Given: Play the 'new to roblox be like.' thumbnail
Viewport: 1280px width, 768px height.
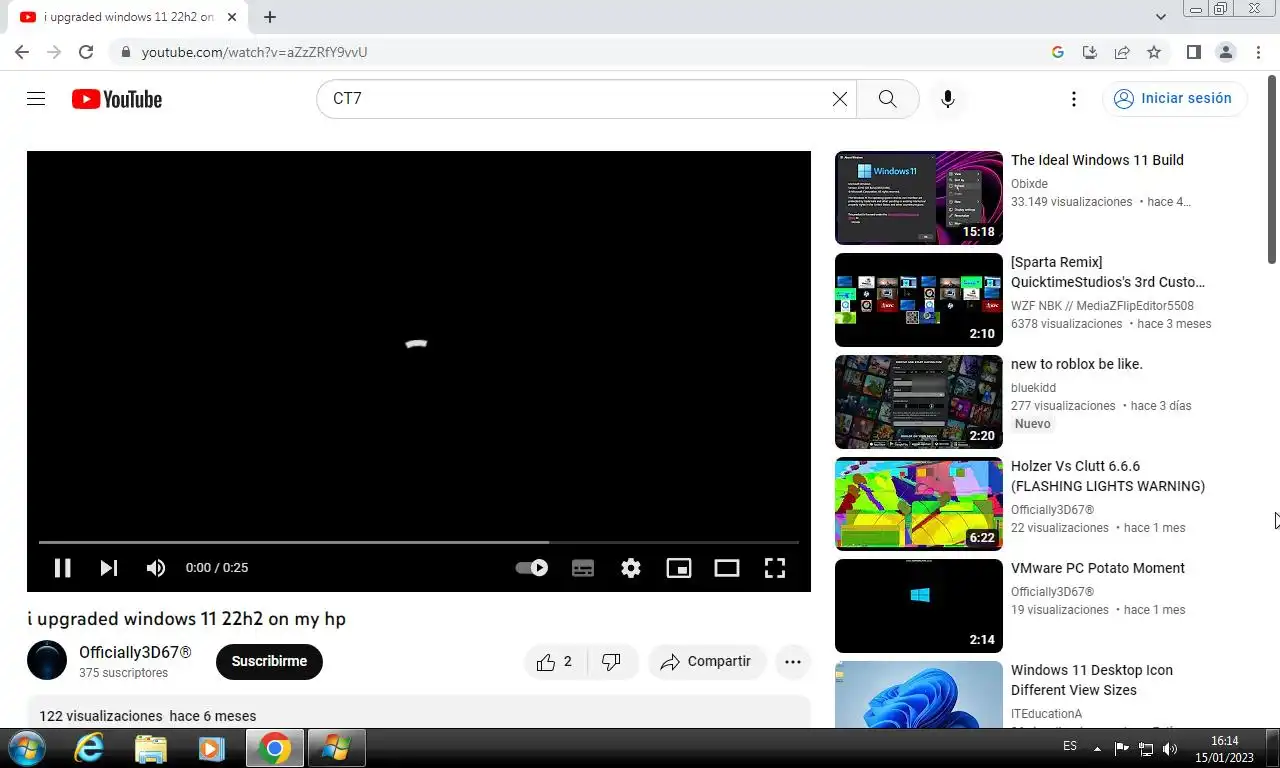Looking at the screenshot, I should point(919,402).
